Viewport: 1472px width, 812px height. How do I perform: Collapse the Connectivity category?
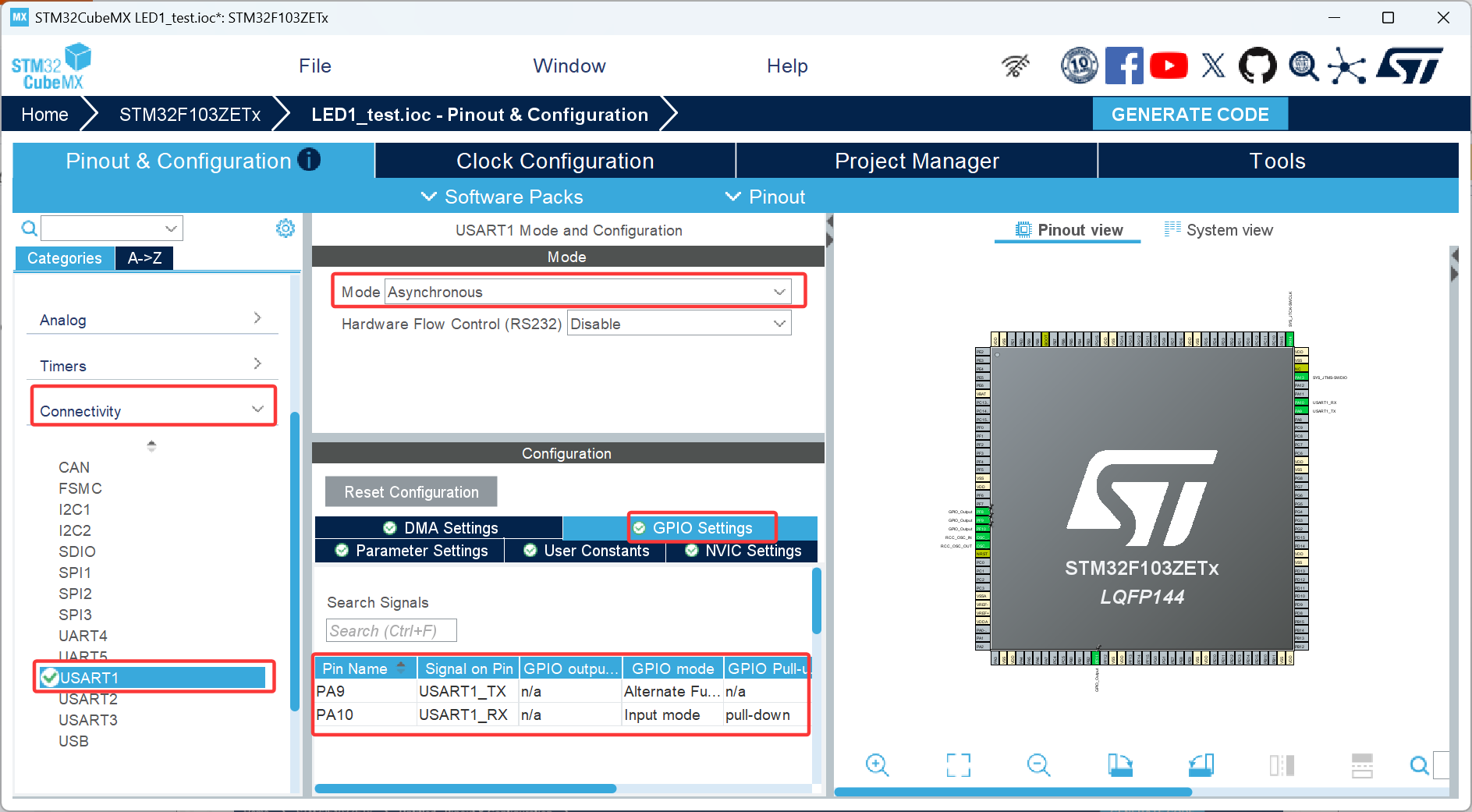point(153,410)
